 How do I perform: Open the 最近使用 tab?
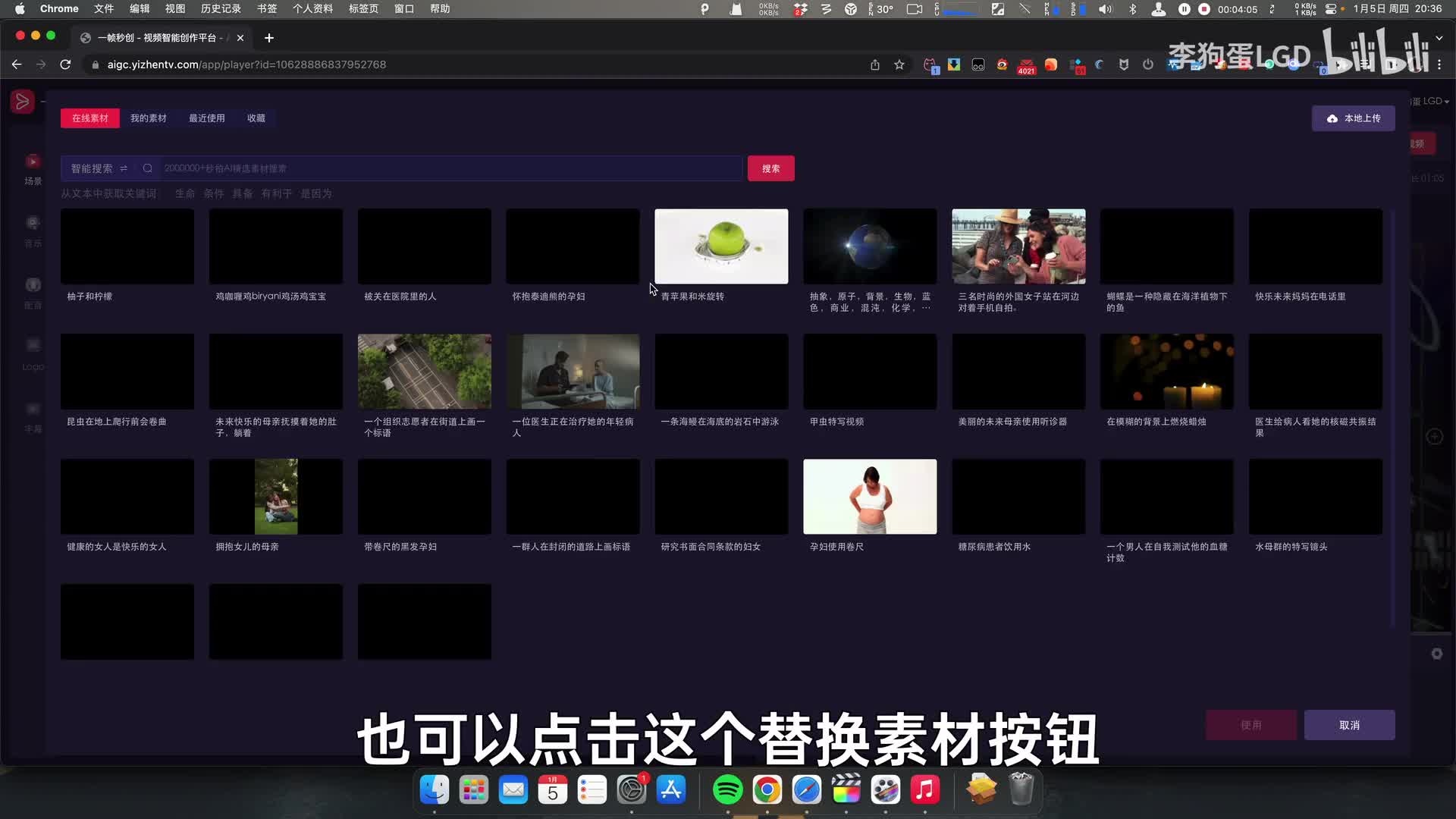[206, 118]
